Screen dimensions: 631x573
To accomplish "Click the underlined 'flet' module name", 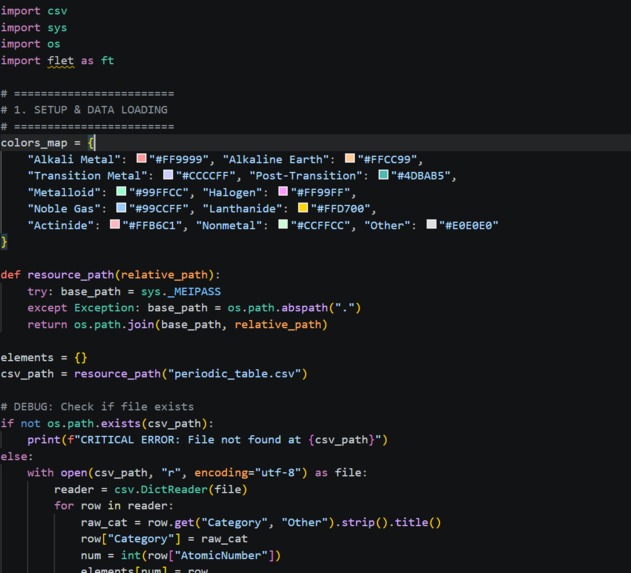I will point(61,61).
